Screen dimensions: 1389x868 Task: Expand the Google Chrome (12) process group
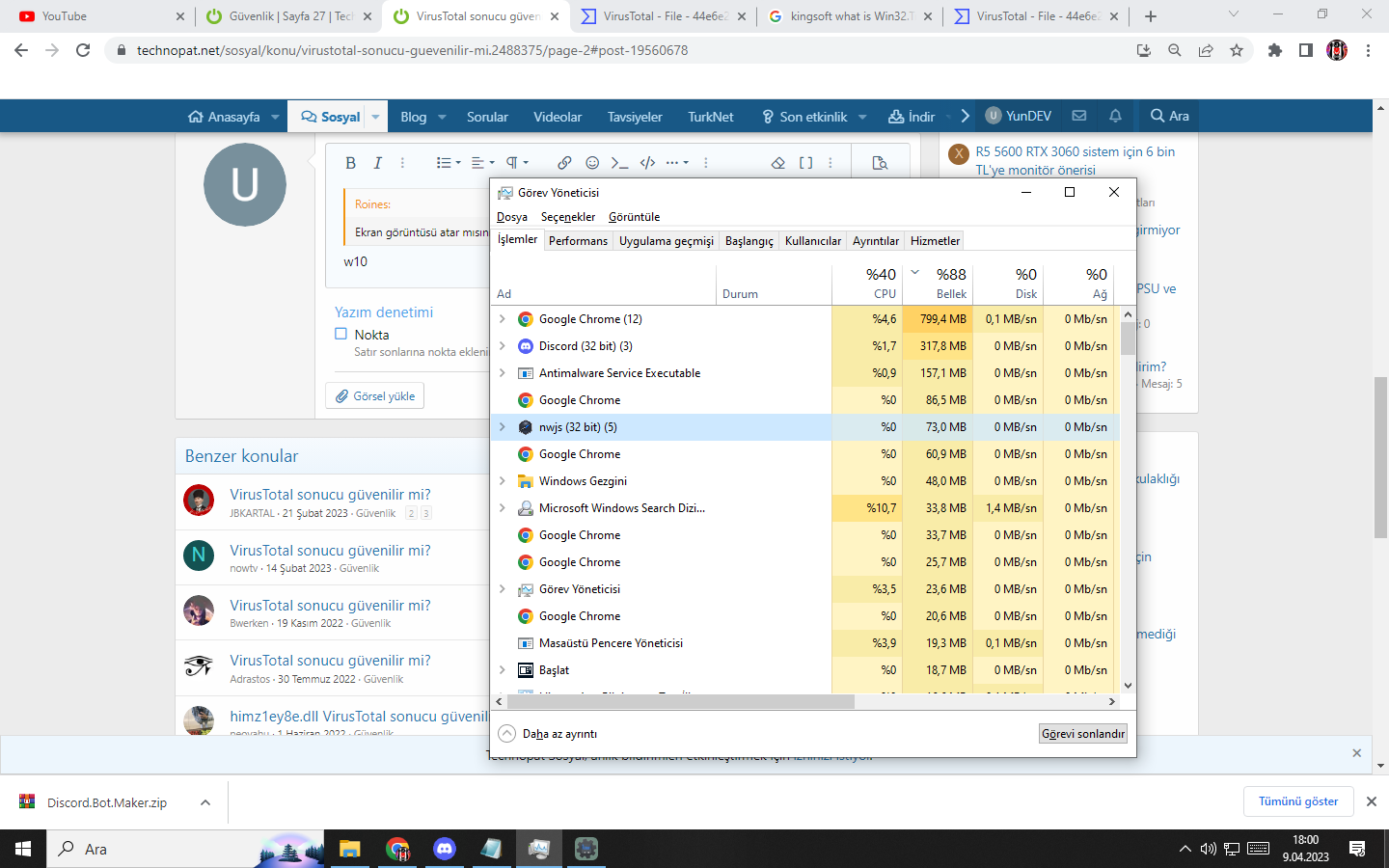point(503,319)
